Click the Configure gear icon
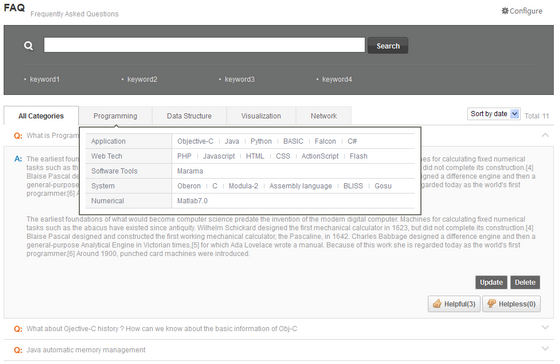 point(505,11)
